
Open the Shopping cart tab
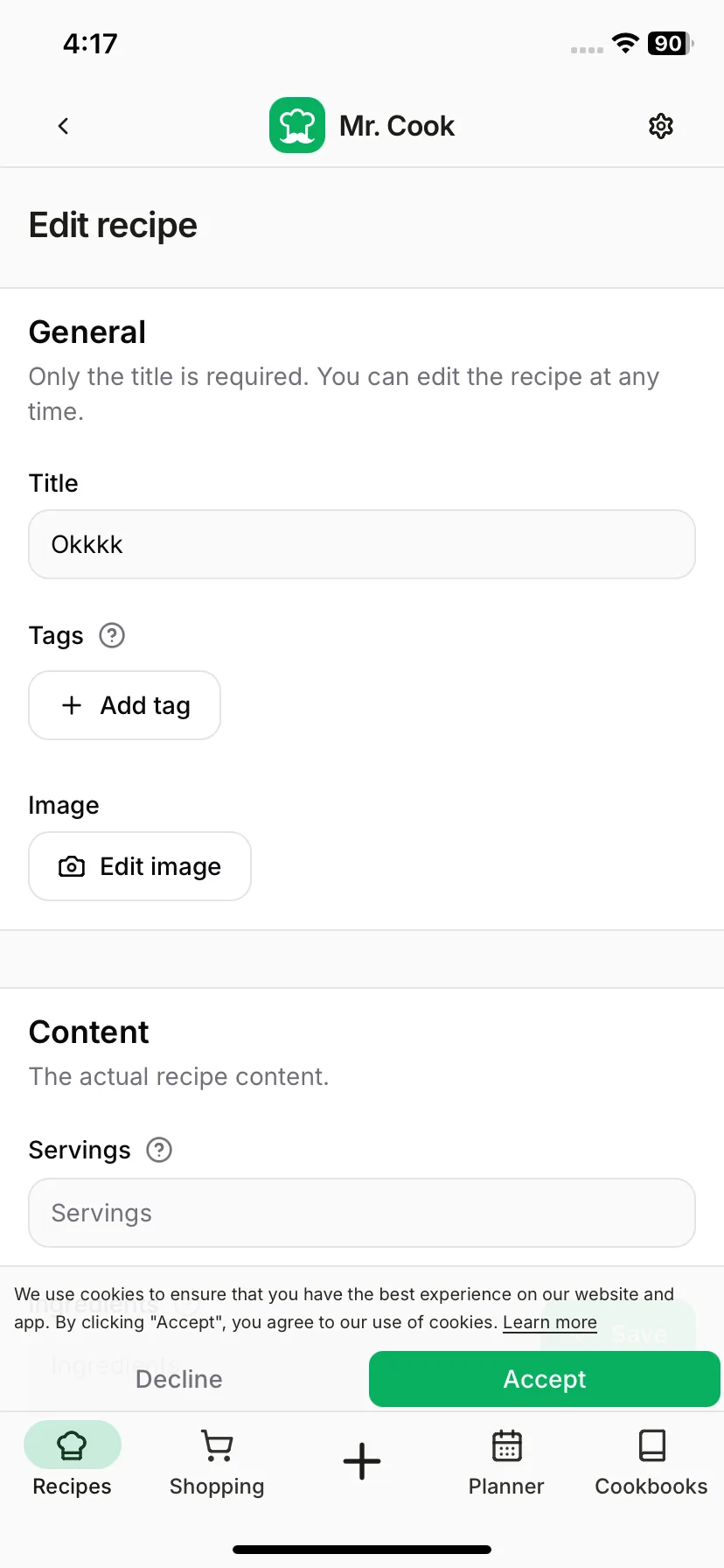point(217,1461)
